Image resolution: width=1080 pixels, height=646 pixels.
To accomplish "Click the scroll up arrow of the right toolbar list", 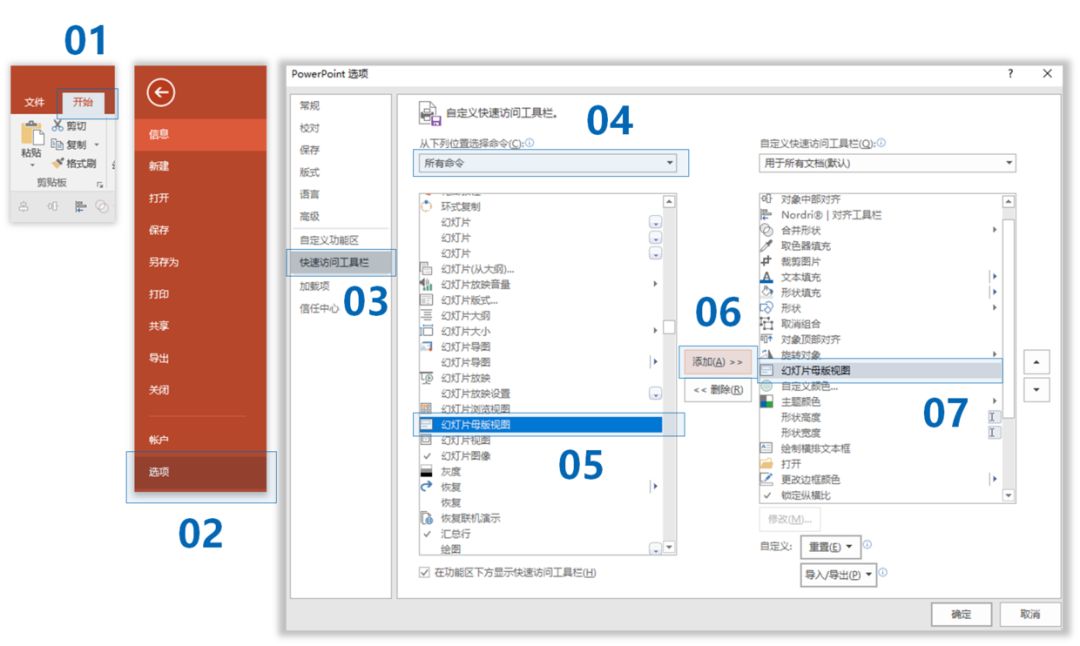I will coord(1008,201).
